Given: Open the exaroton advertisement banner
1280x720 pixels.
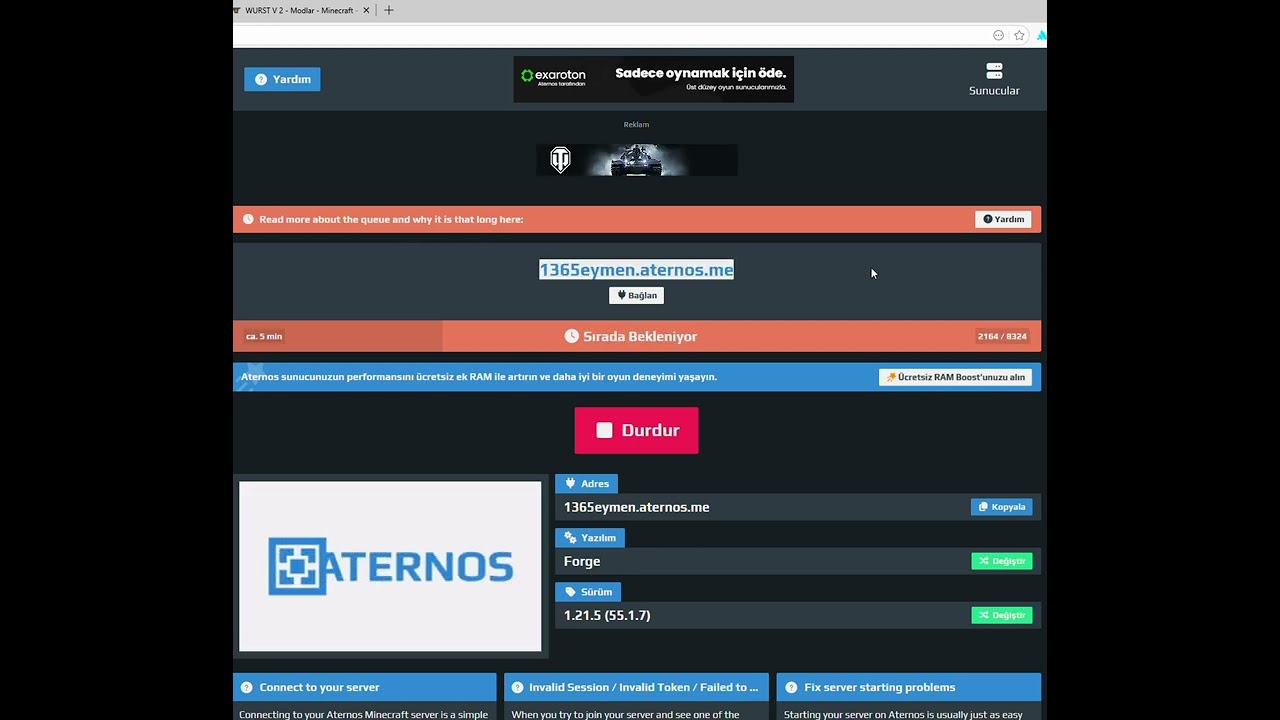Looking at the screenshot, I should pyautogui.click(x=654, y=79).
